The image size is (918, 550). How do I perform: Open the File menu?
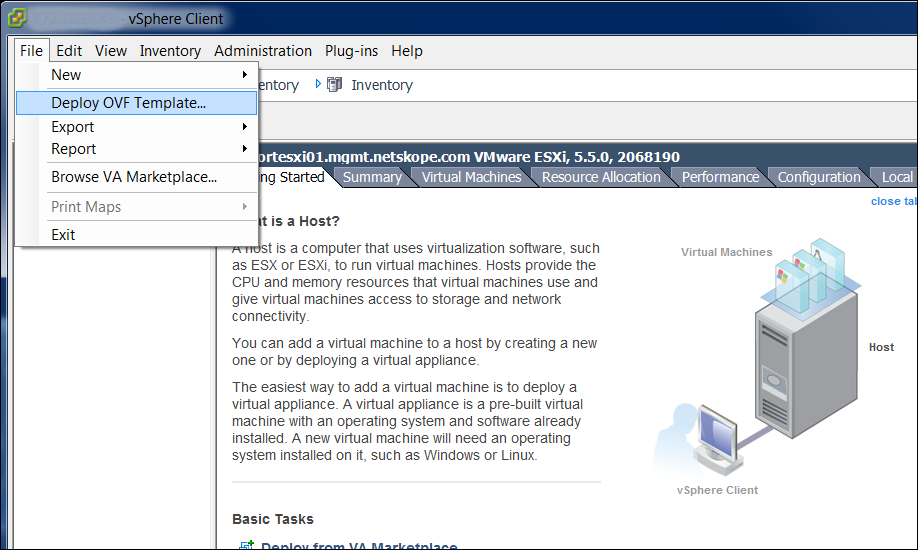pos(31,51)
